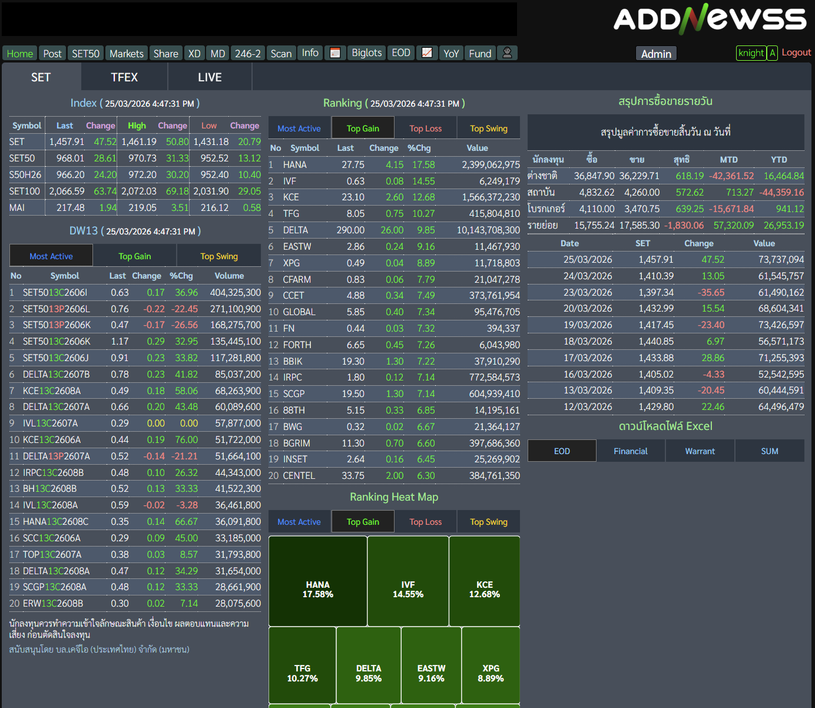Click the Admin button

[x=656, y=54]
